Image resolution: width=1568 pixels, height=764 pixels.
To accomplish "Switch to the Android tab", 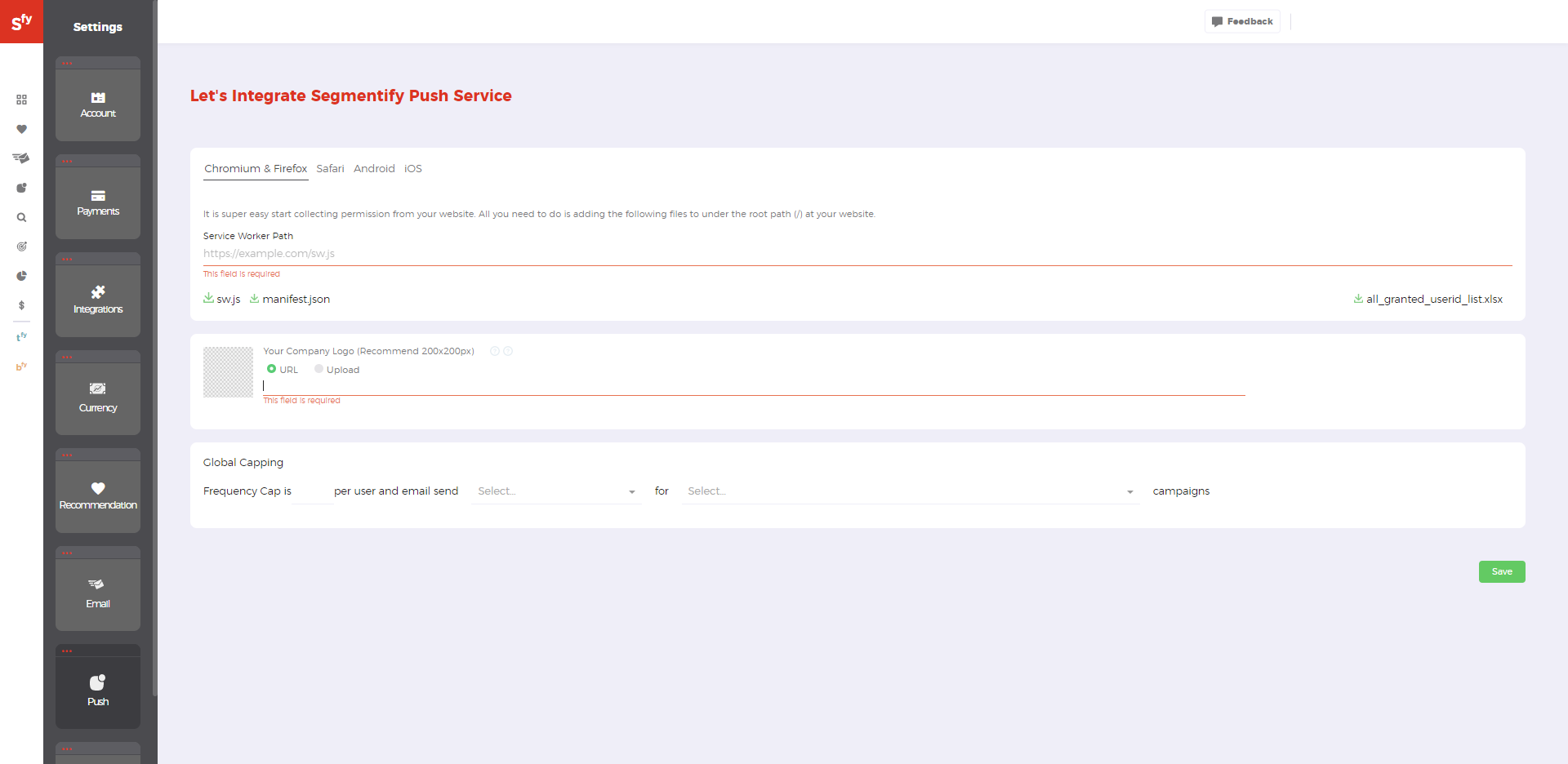I will [374, 169].
